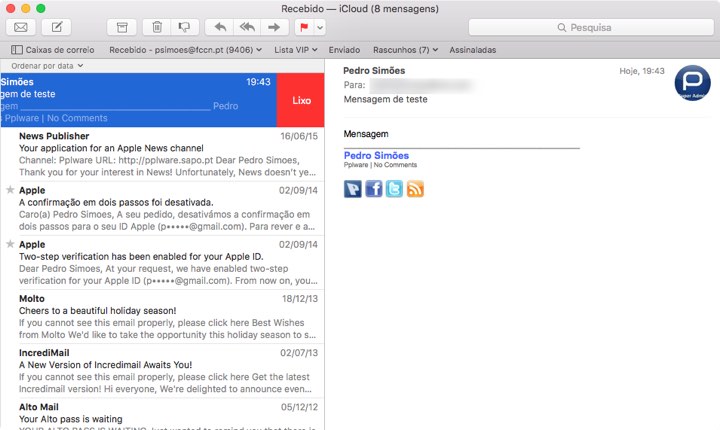720x430 pixels.
Task: Open the Ordenar por data menu
Action: (47, 66)
